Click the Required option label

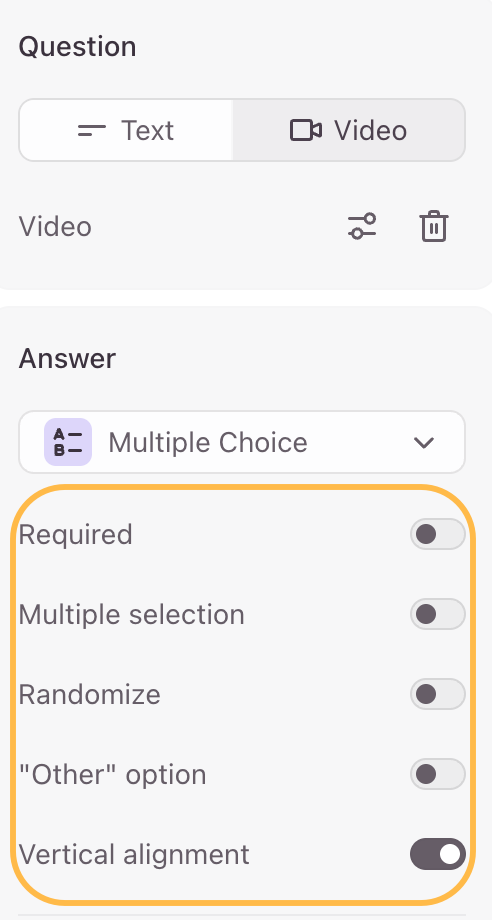coord(76,535)
